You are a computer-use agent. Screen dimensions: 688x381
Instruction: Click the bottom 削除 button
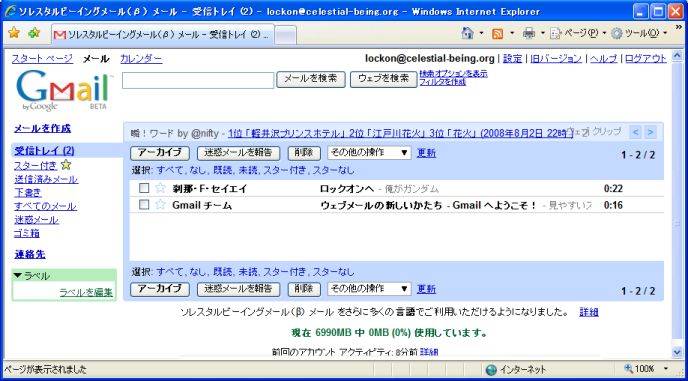(304, 289)
